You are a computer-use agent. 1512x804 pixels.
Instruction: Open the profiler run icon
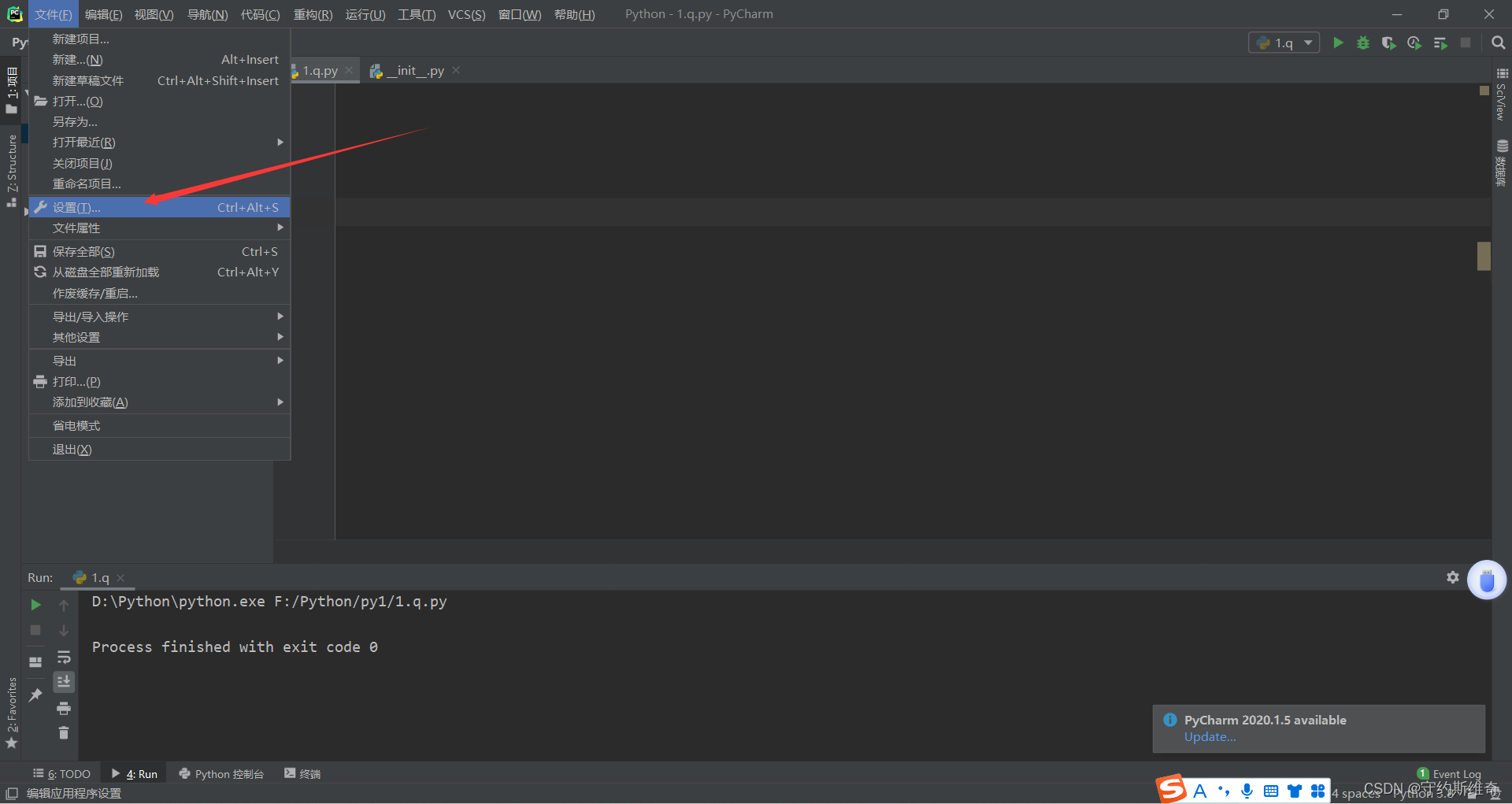[1414, 43]
